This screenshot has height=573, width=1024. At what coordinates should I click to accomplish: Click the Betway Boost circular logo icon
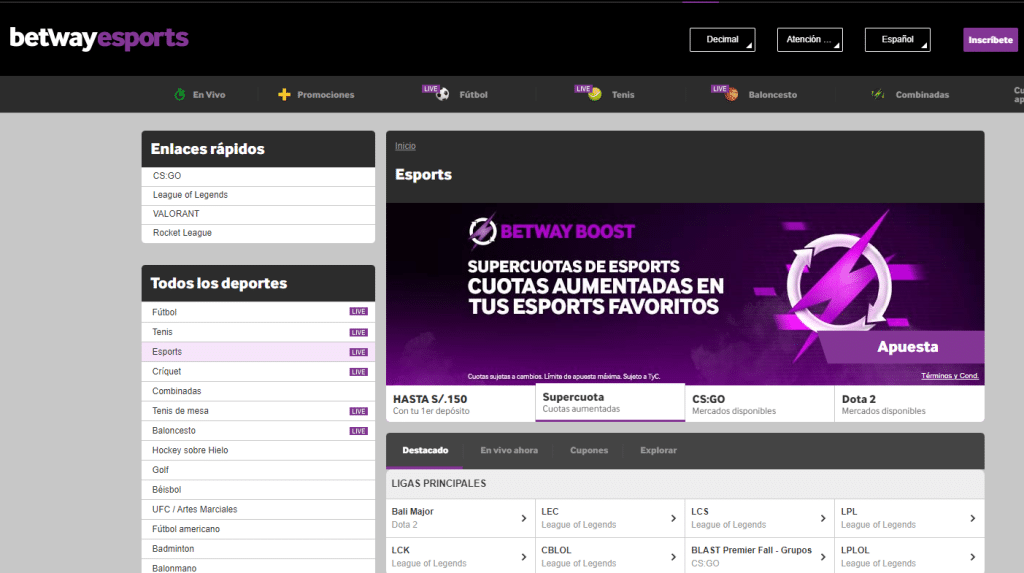(x=483, y=231)
